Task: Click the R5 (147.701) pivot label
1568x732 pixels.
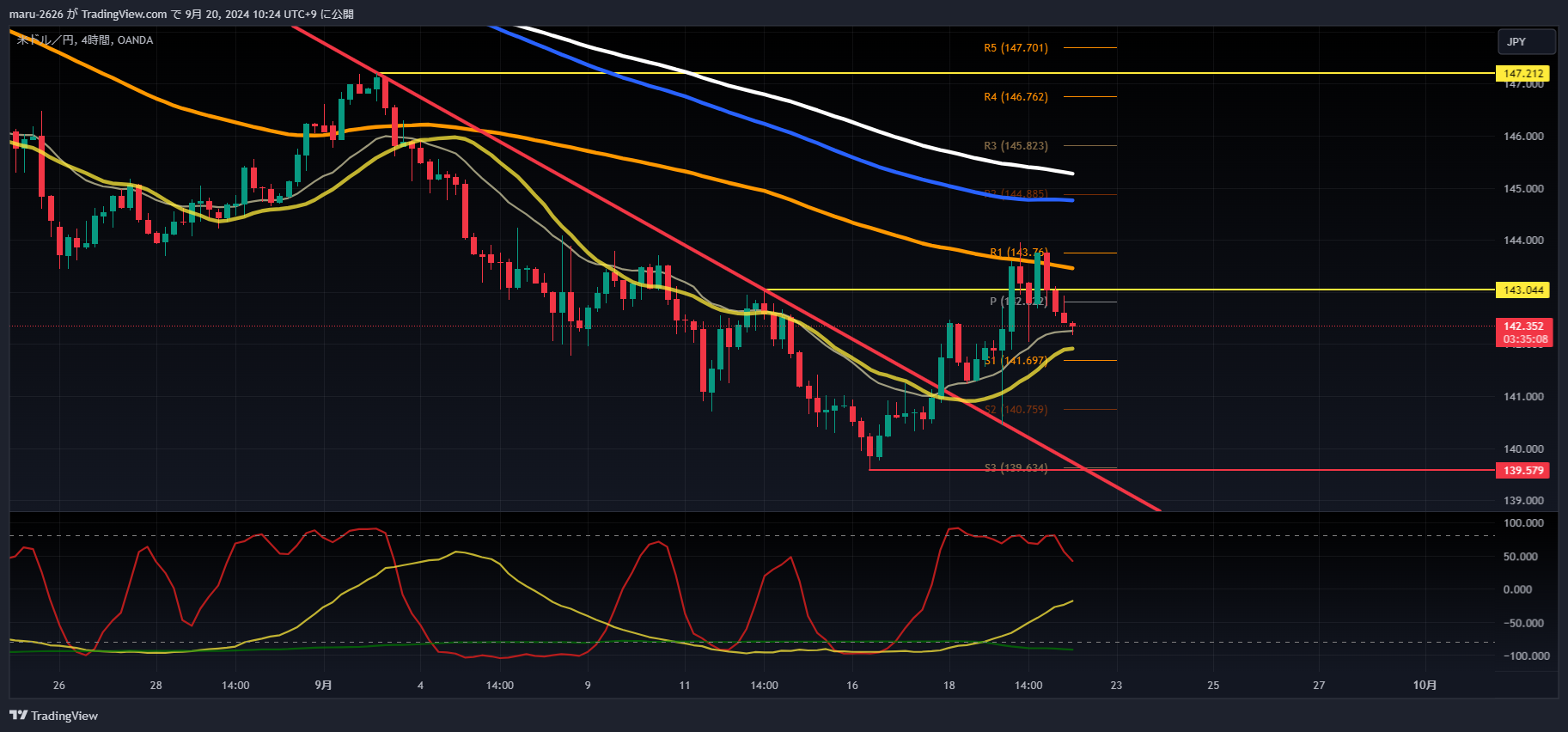Action: click(1016, 48)
